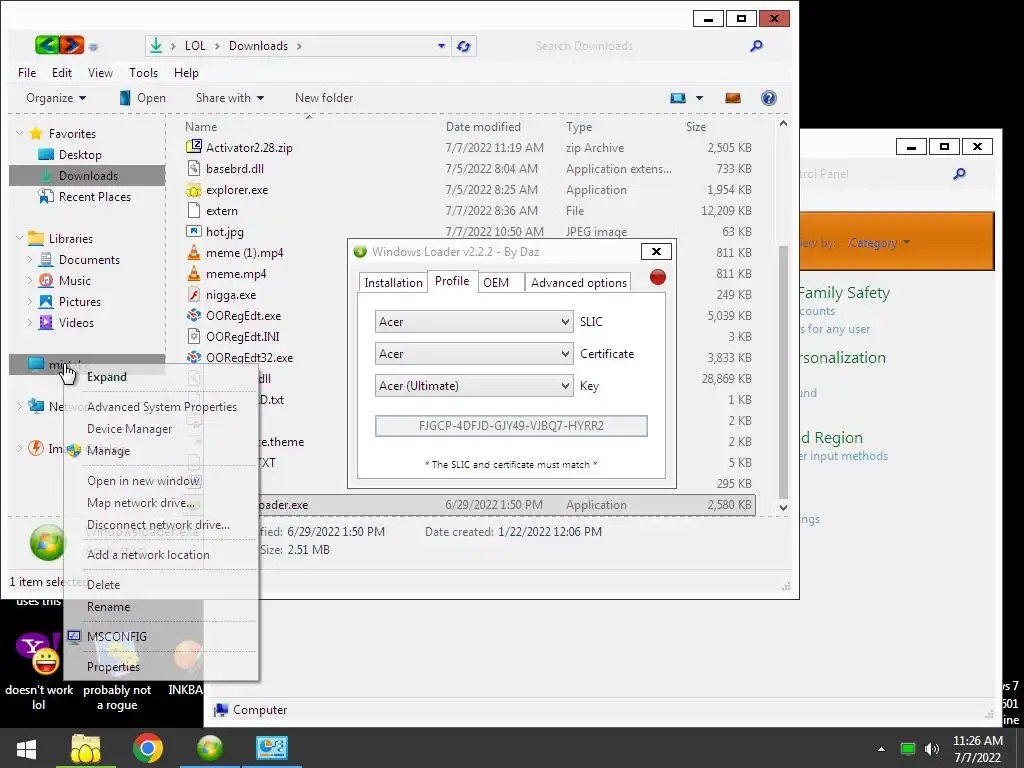The image size is (1024, 768).
Task: Choose Properties in the context menu
Action: point(113,667)
